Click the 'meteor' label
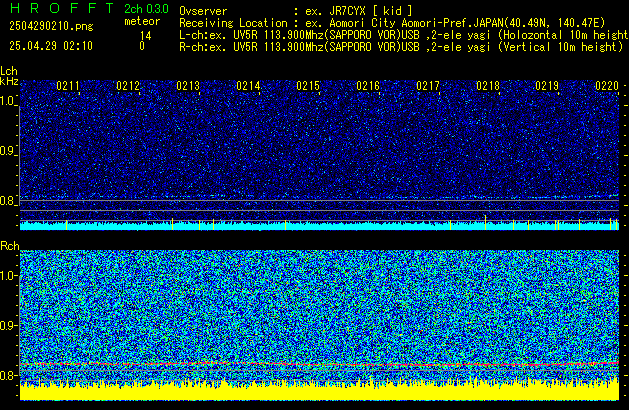Screen dimensions: 629x410 [142, 21]
